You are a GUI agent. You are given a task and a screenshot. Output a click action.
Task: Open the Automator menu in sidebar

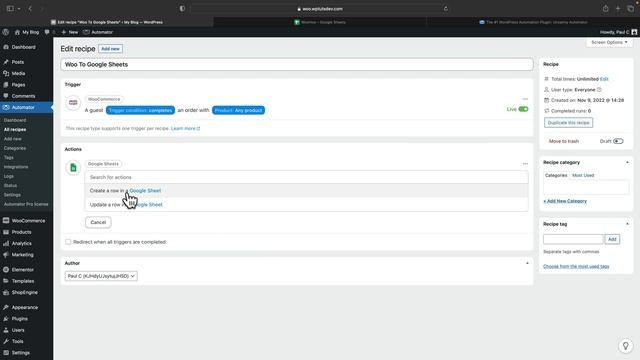click(x=23, y=107)
